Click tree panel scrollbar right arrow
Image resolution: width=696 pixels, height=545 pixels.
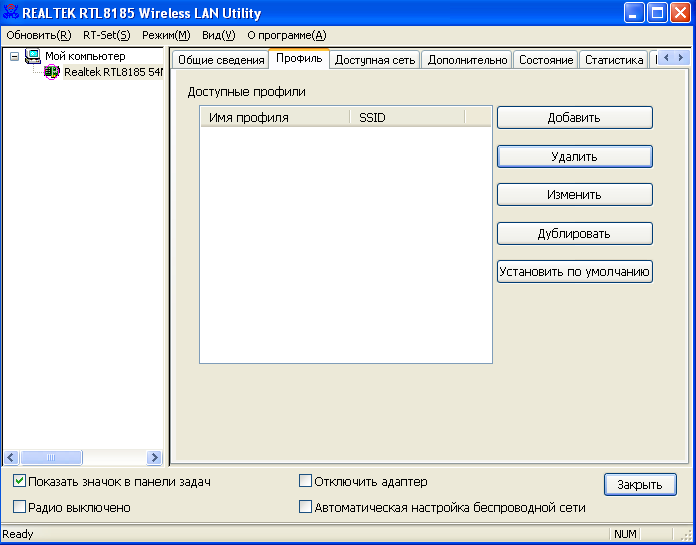click(x=154, y=457)
